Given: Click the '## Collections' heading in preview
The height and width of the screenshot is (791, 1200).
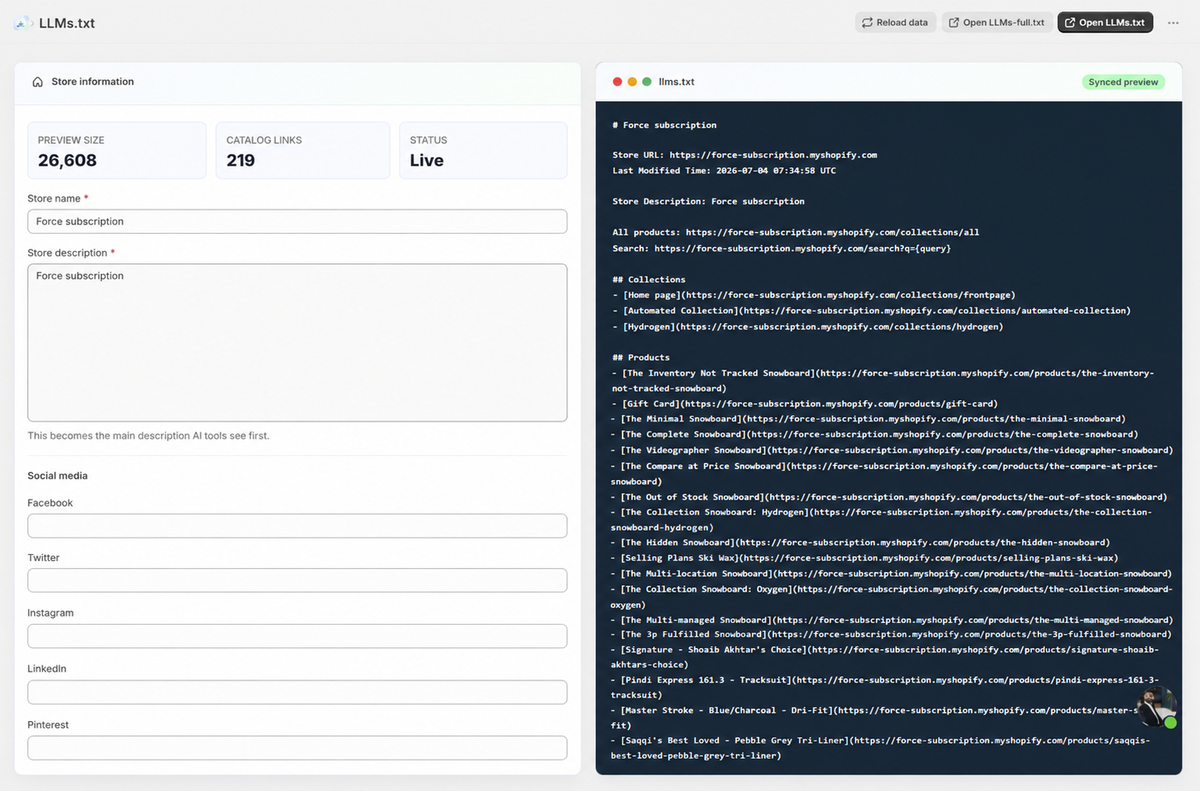Looking at the screenshot, I should coord(649,279).
